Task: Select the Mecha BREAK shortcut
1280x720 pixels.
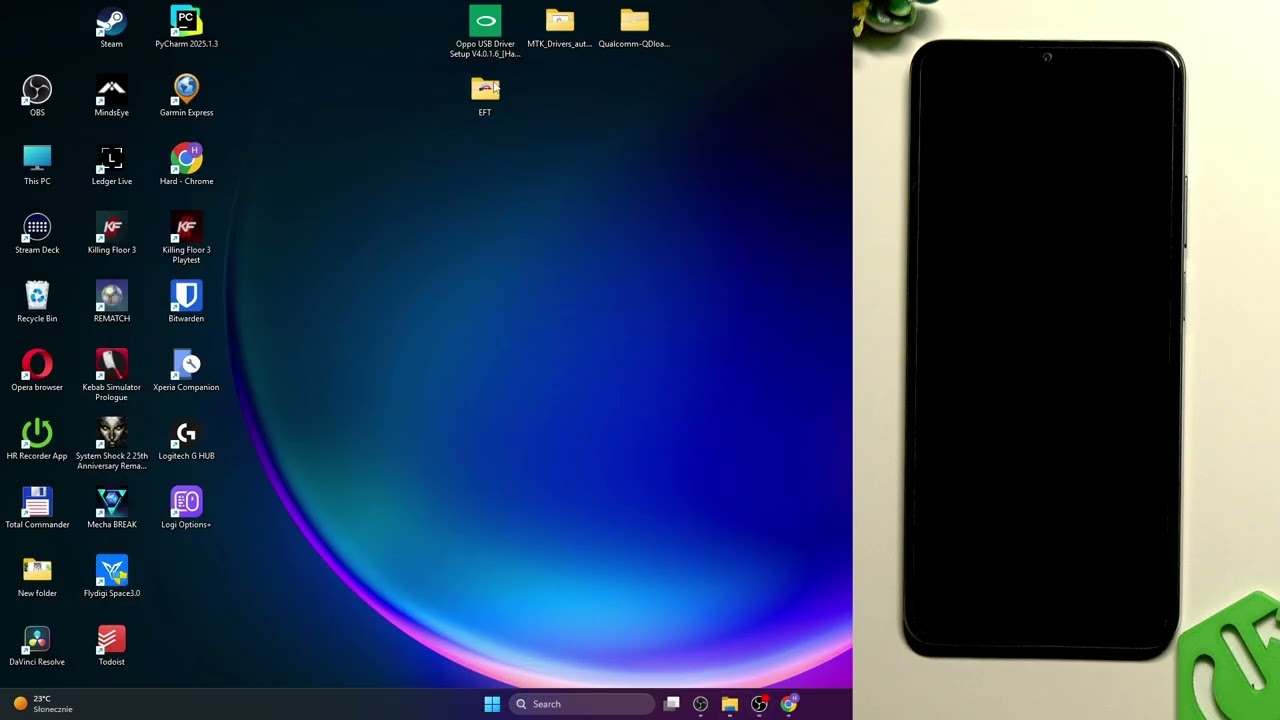Action: (111, 509)
